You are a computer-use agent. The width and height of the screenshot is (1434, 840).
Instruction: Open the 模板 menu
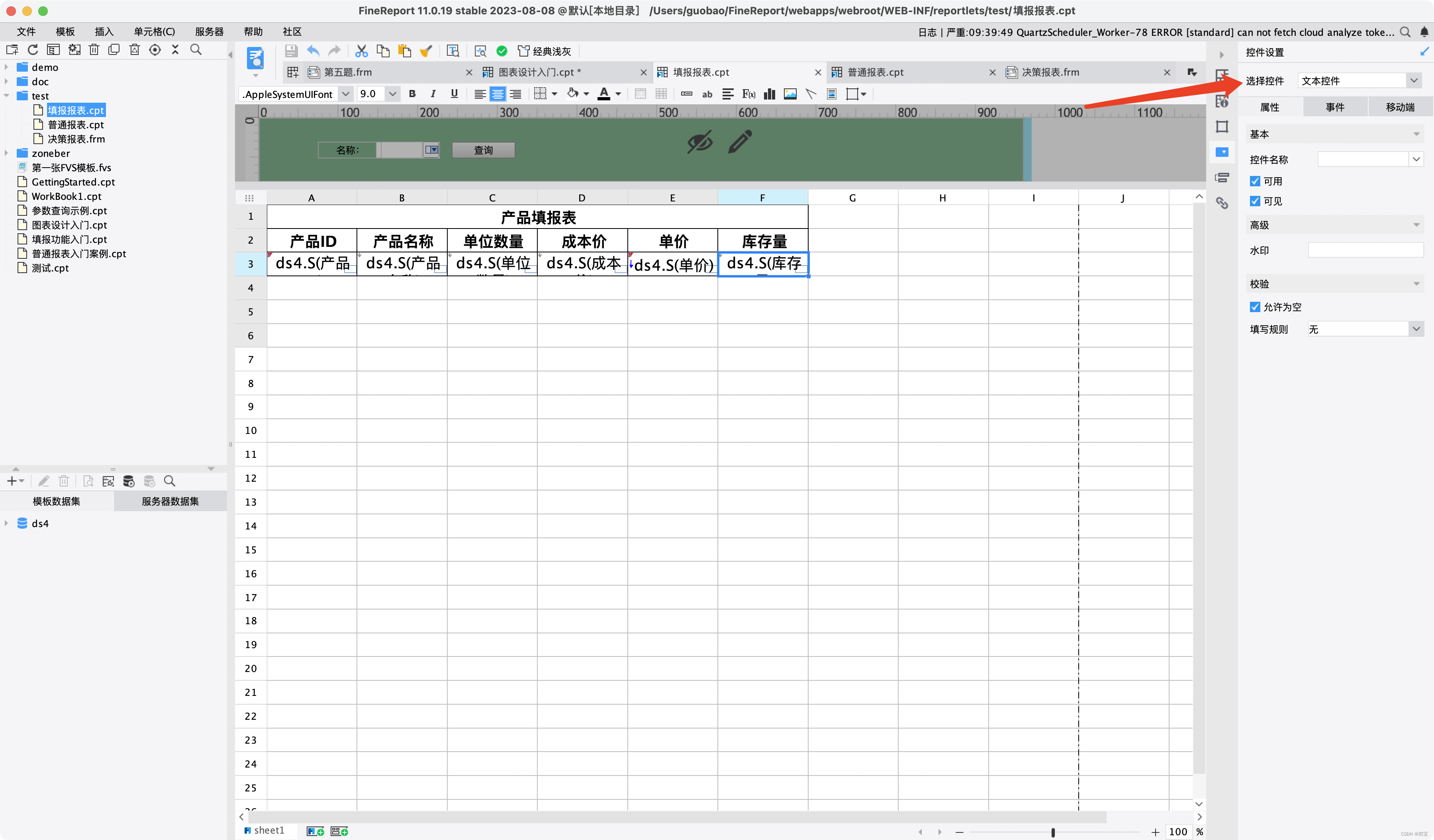coord(65,32)
